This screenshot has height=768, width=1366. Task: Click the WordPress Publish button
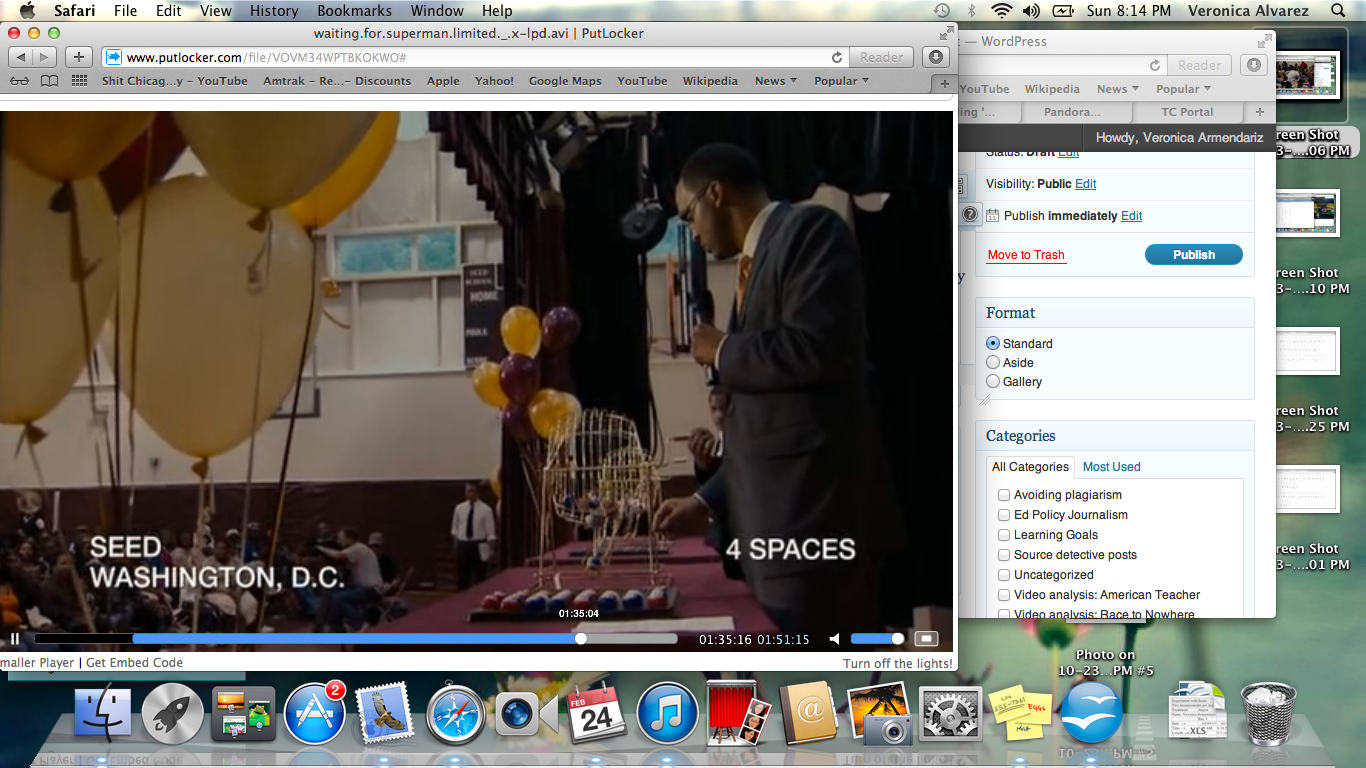1194,255
